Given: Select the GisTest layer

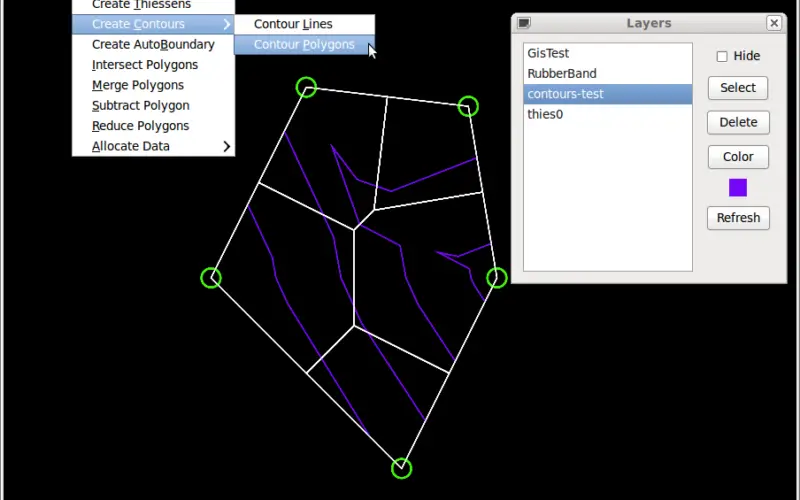Looking at the screenshot, I should (x=608, y=53).
